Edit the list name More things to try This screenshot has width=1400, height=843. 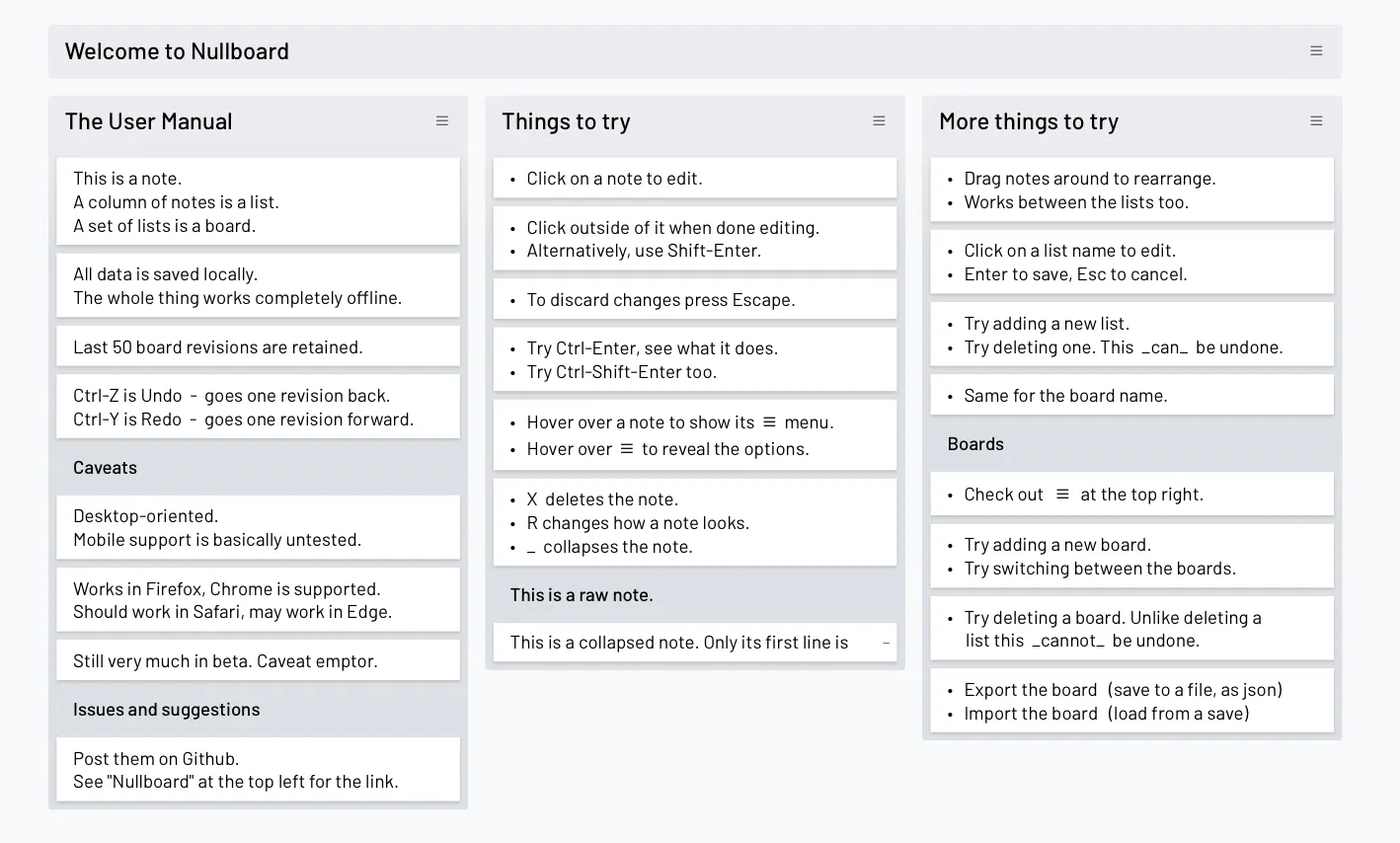pos(1029,121)
